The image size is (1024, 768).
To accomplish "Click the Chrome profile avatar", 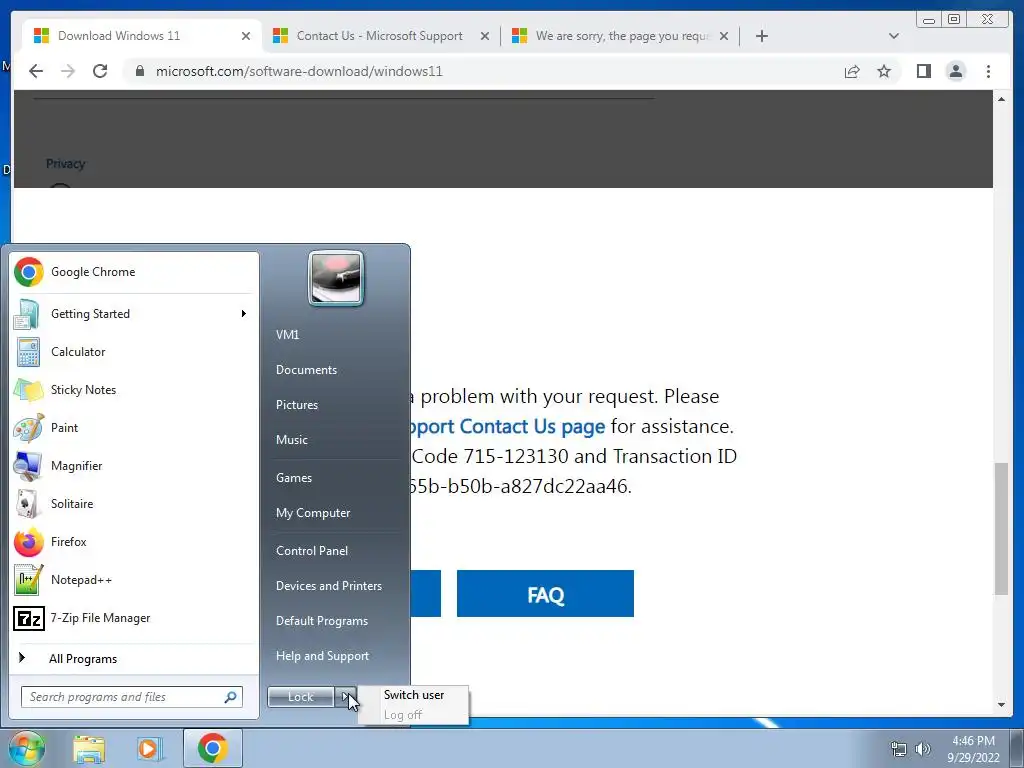I will tap(955, 71).
